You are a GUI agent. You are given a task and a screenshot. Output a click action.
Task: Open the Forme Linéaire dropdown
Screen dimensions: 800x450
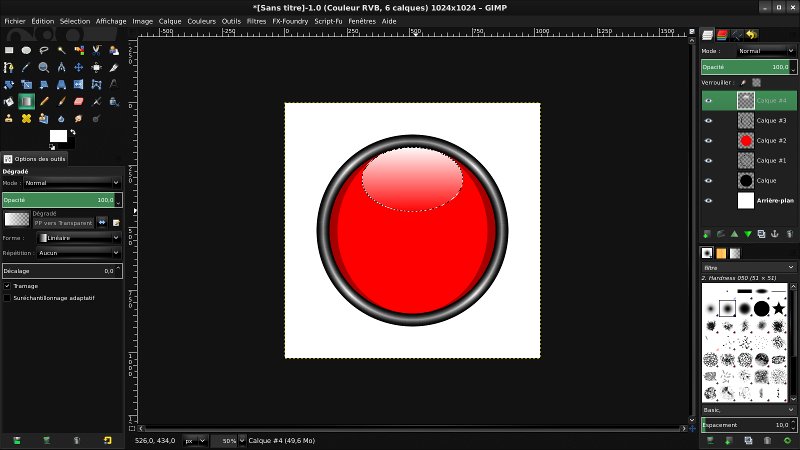tap(79, 238)
